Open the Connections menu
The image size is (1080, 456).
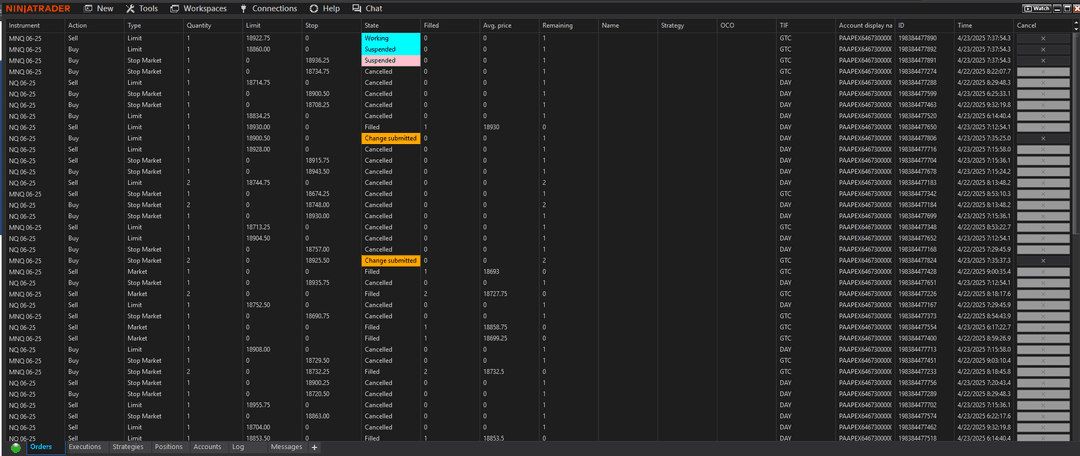269,8
